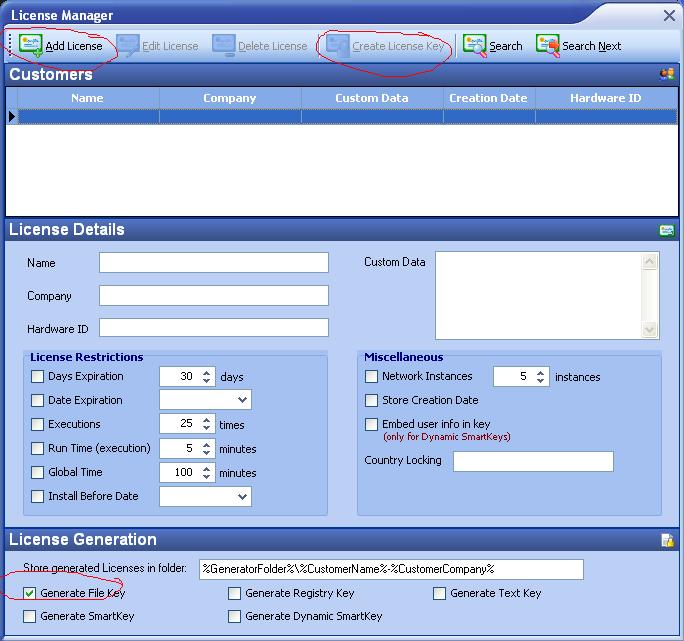Select the row indicator arrow in Customers grid
Image resolution: width=684 pixels, height=641 pixels.
tap(12, 116)
